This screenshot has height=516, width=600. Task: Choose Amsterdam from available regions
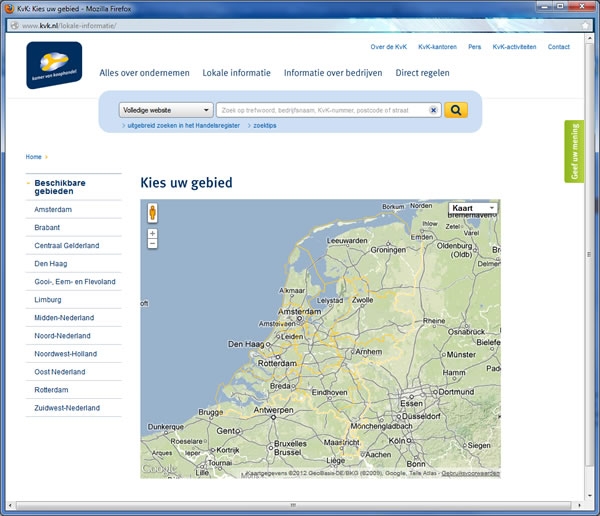tap(53, 210)
